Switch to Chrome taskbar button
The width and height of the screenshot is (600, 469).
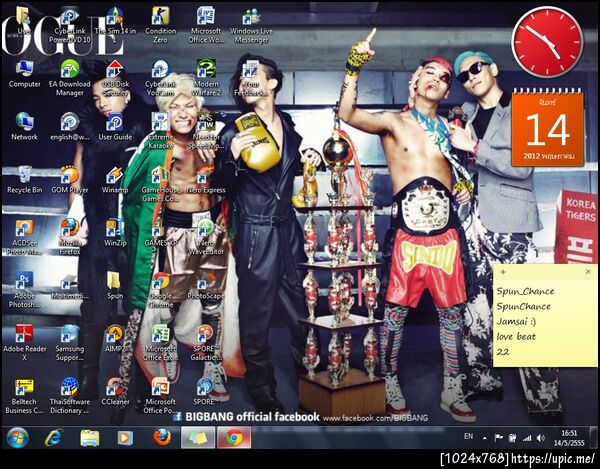coord(234,438)
